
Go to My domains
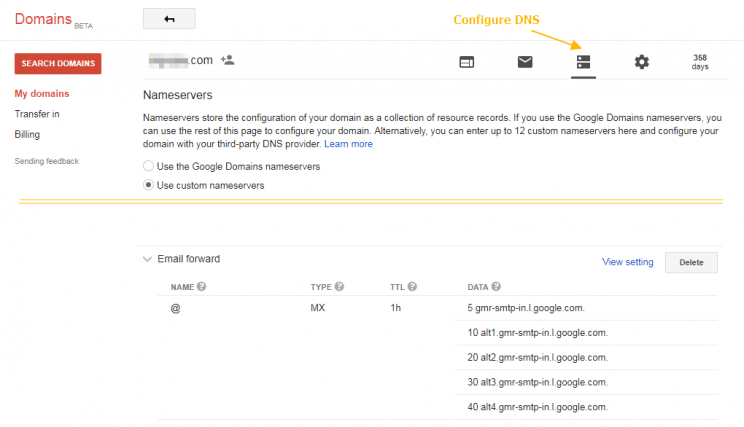[42, 94]
